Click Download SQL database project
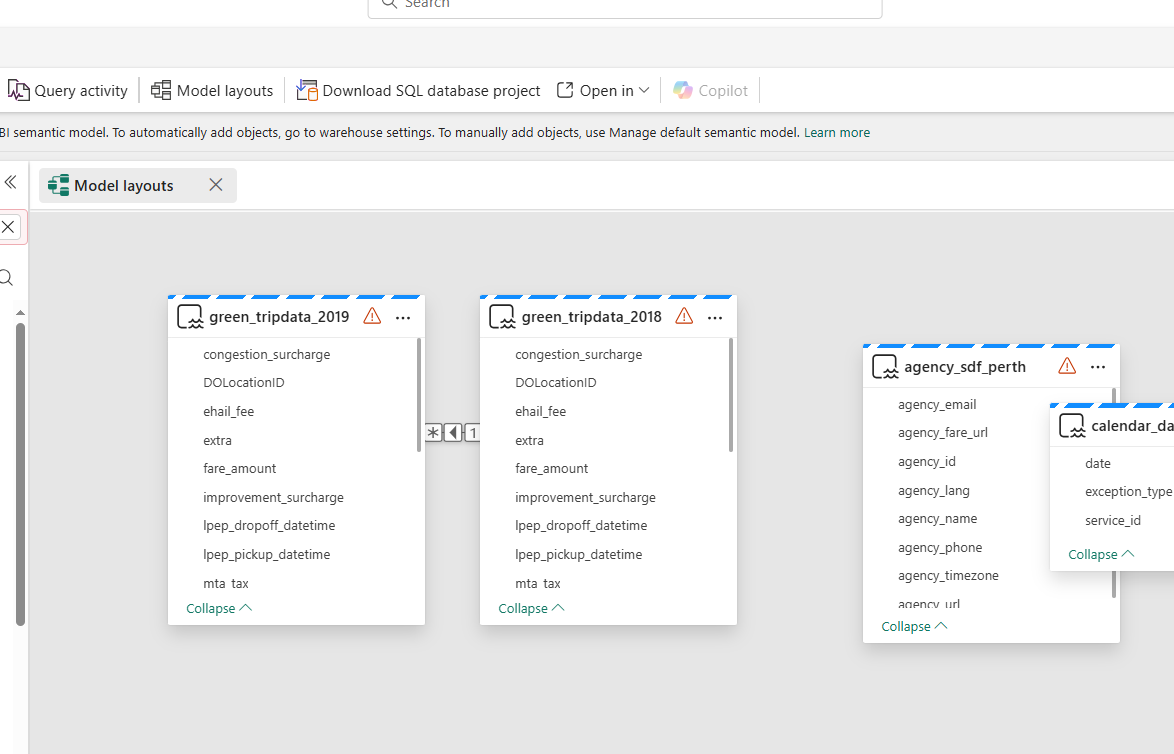This screenshot has width=1174, height=754. pyautogui.click(x=418, y=91)
